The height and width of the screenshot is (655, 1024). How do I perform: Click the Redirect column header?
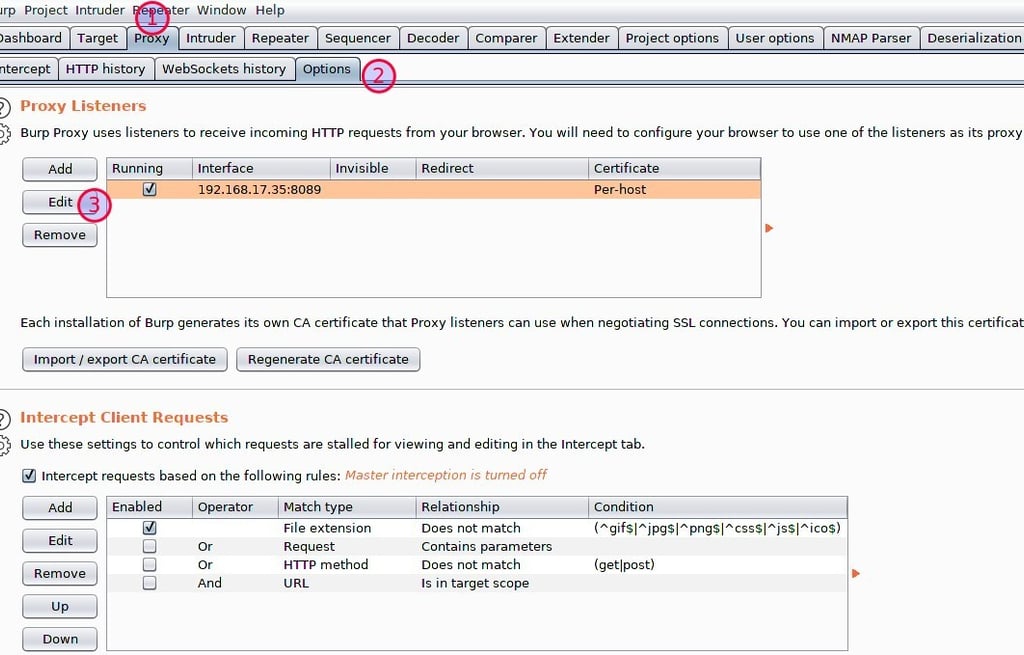point(502,168)
